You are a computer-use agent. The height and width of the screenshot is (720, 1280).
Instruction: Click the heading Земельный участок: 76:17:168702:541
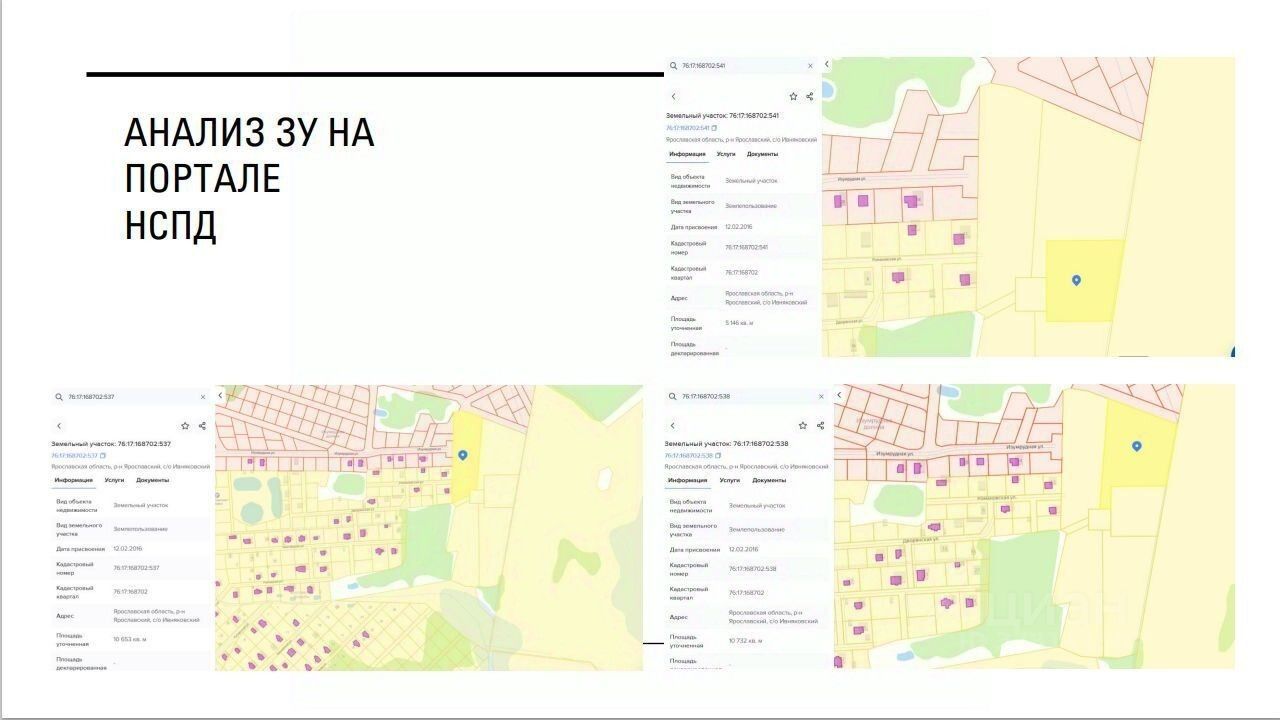[x=723, y=116]
